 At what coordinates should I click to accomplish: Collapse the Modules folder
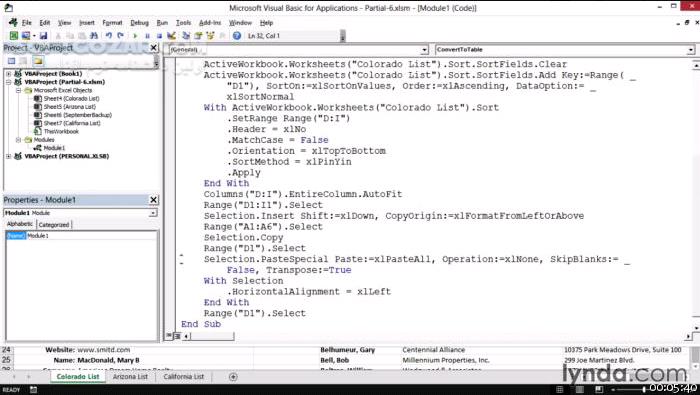click(18, 140)
